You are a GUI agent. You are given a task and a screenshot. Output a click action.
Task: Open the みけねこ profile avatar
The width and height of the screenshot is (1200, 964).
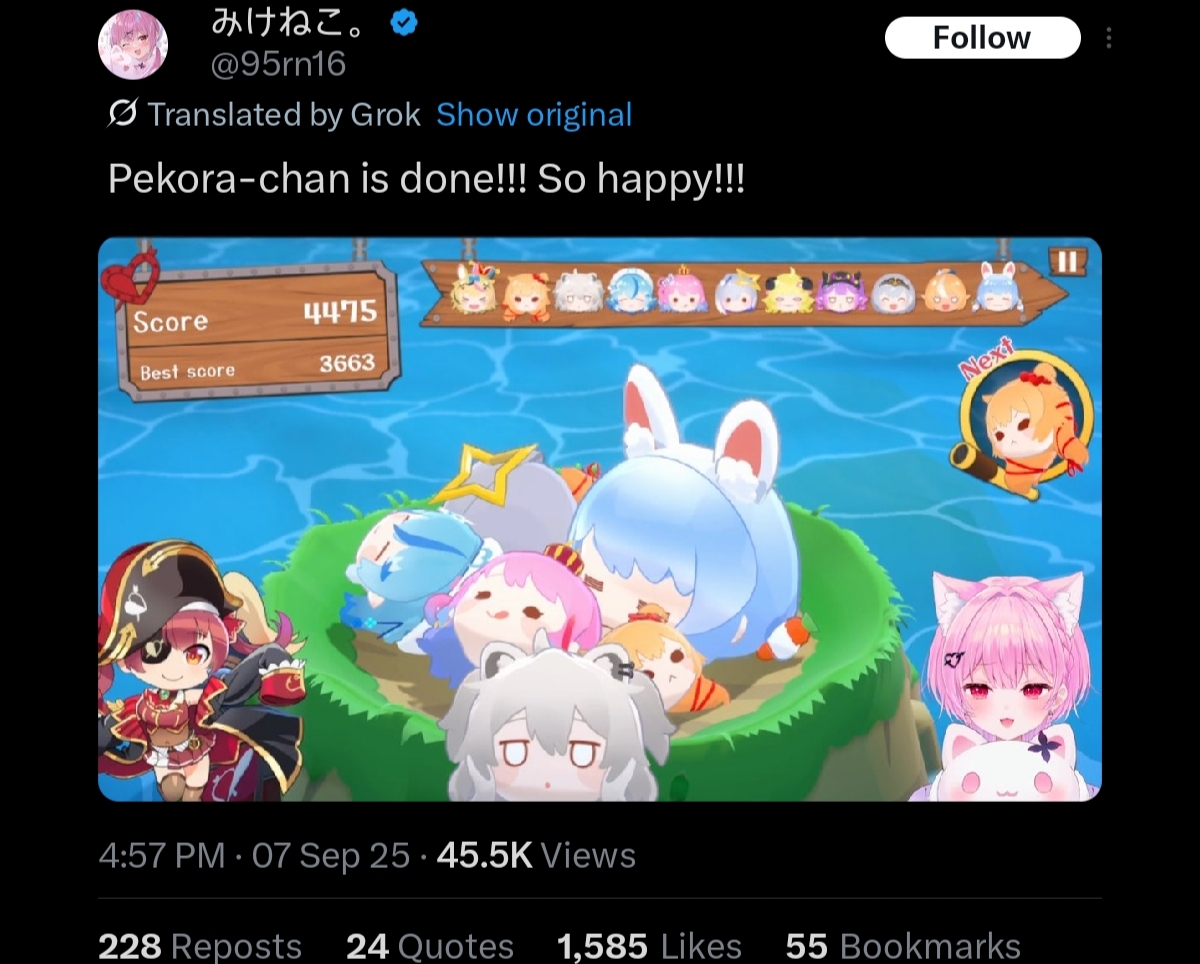(132, 45)
